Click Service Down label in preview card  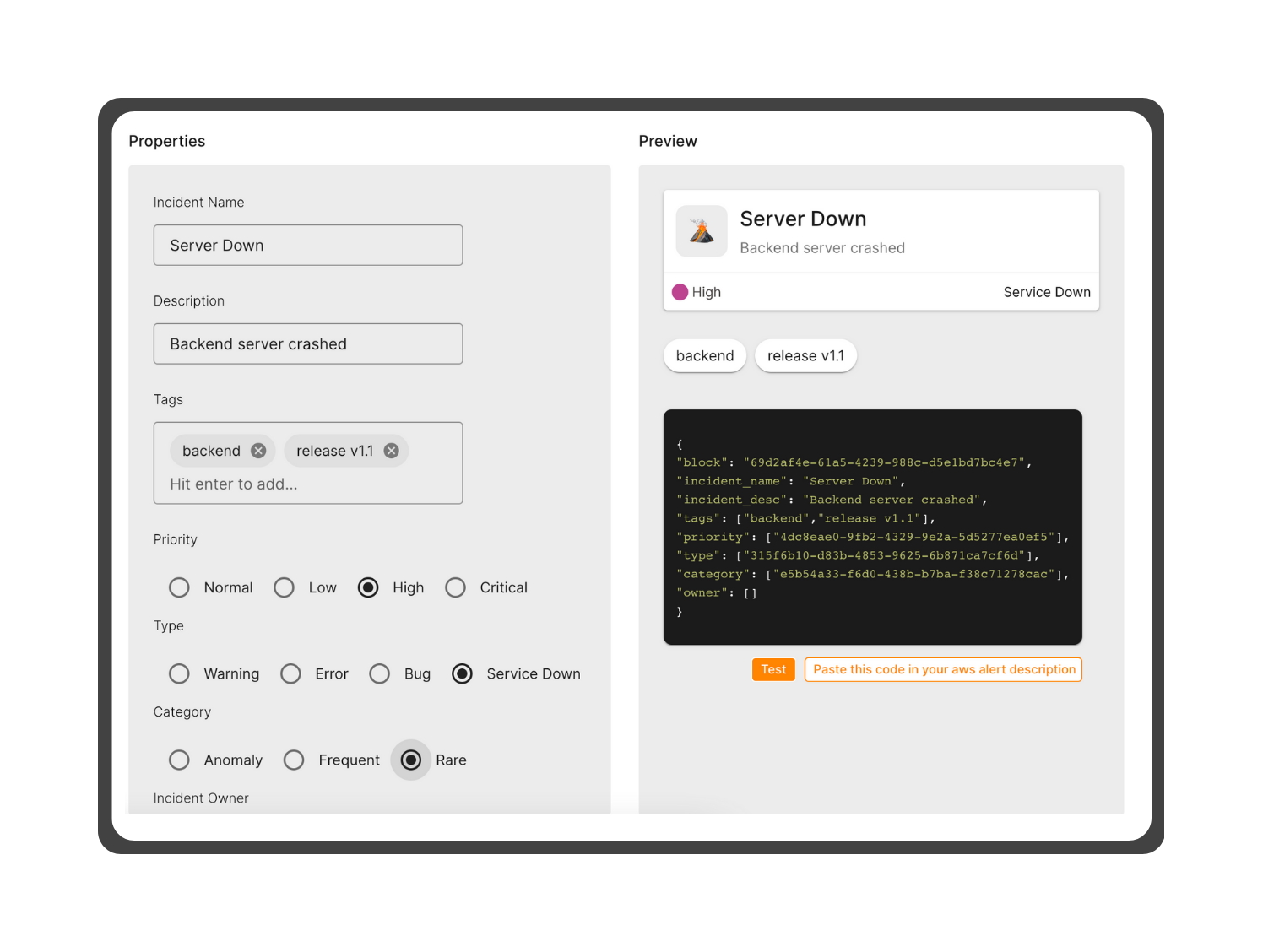pyautogui.click(x=1047, y=292)
